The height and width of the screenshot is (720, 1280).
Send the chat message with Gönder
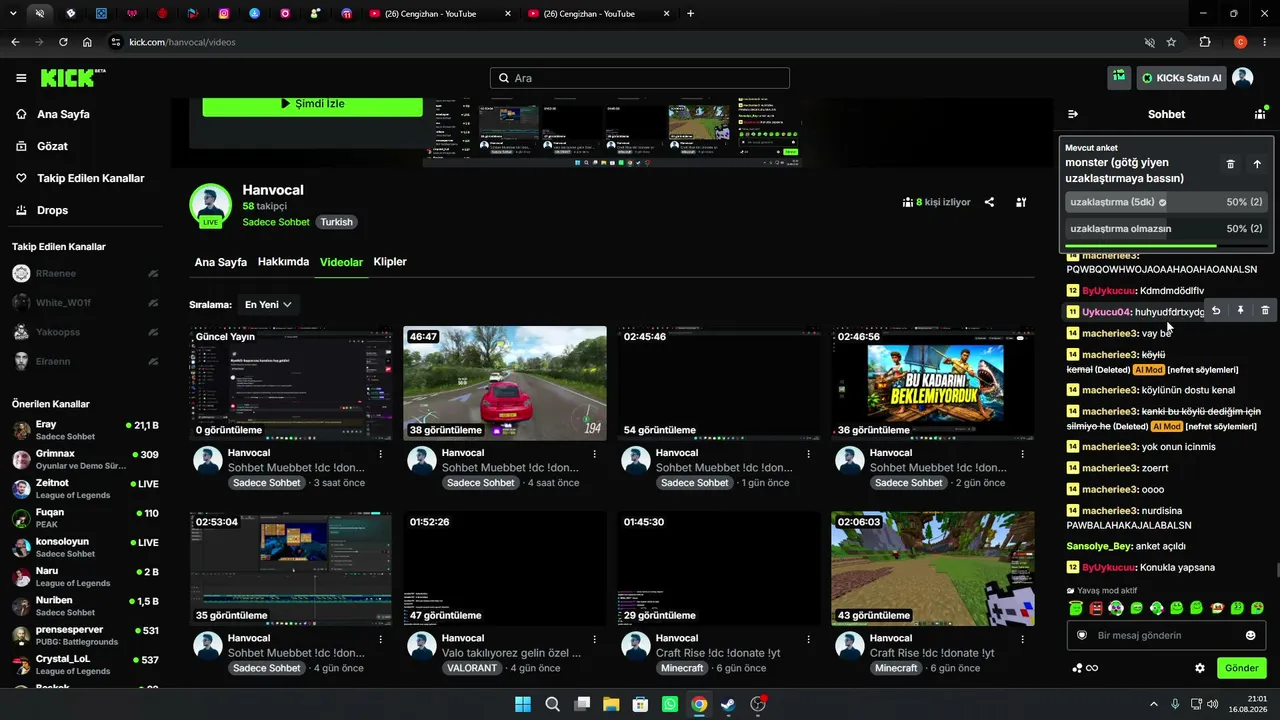click(x=1241, y=668)
